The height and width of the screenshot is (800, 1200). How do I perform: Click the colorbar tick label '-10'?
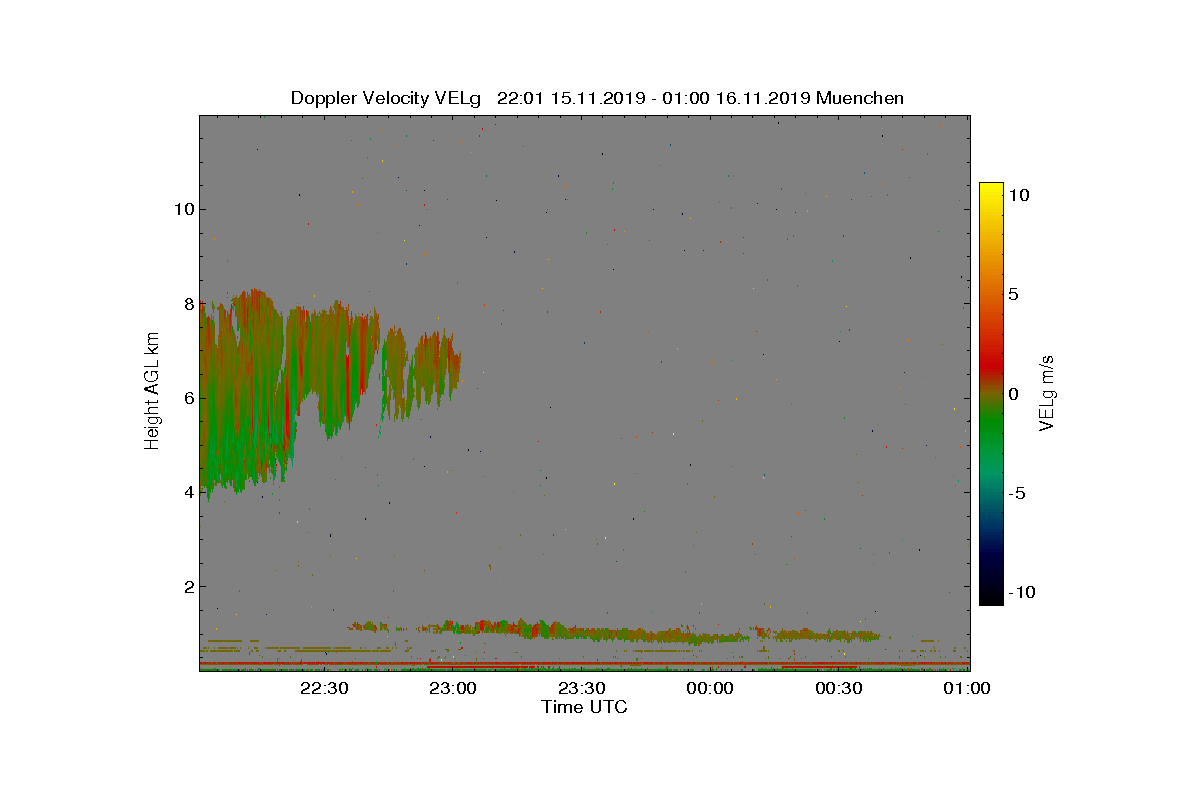coord(1023,592)
